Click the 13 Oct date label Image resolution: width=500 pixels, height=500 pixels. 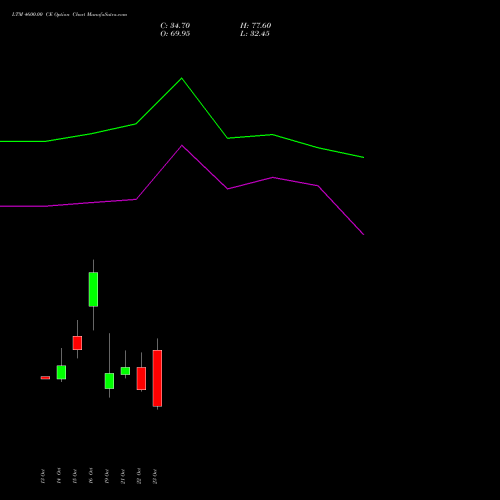[x=42, y=476]
